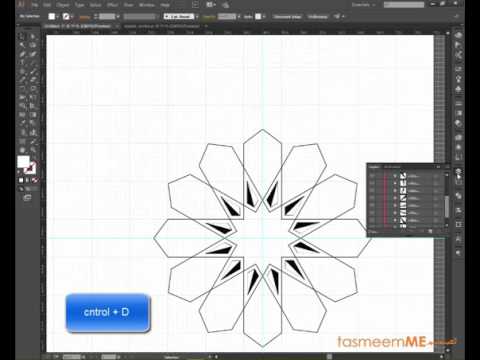Select the Zoom tool

click(33, 150)
